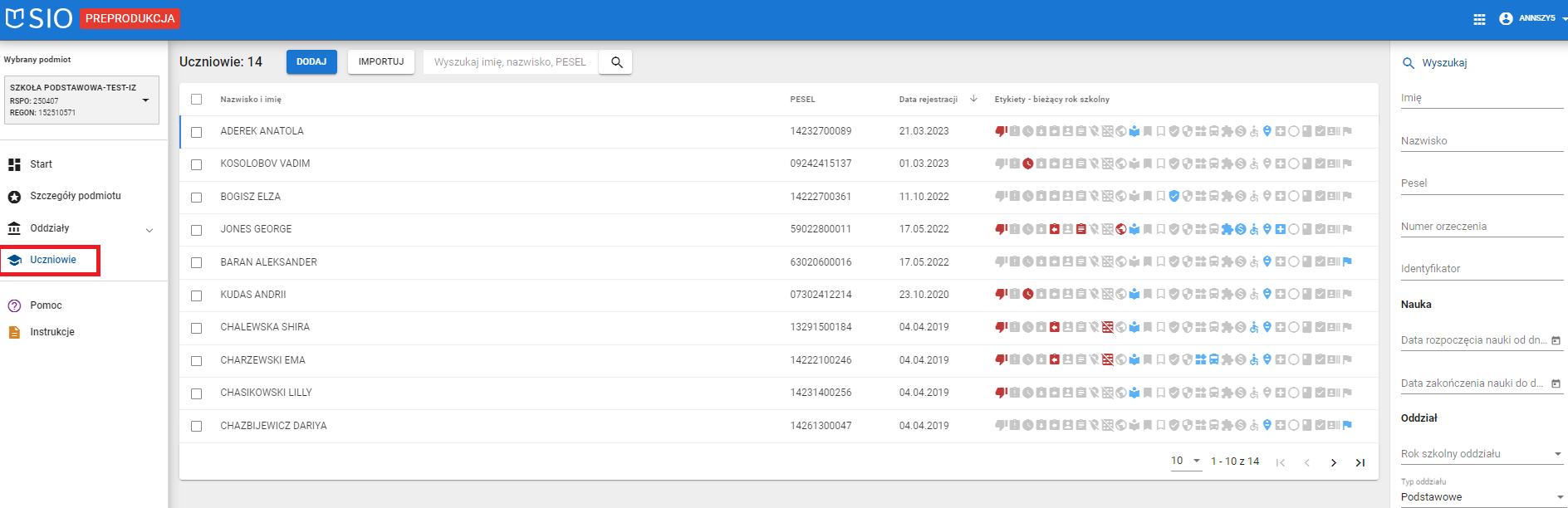1568x508 pixels.
Task: Open the rows-per-page dropdown showing 10
Action: pos(1186,461)
